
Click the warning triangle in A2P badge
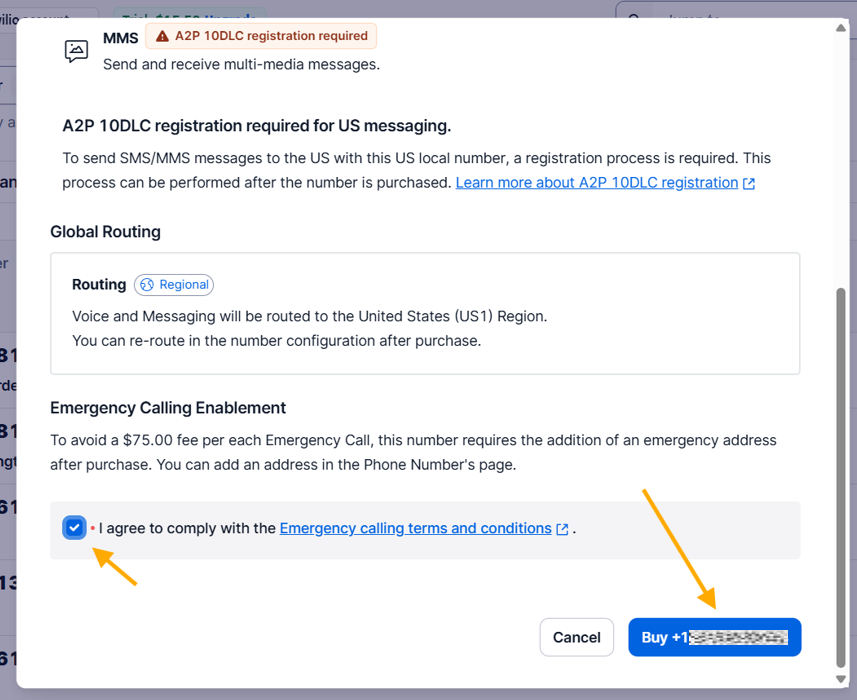[162, 36]
